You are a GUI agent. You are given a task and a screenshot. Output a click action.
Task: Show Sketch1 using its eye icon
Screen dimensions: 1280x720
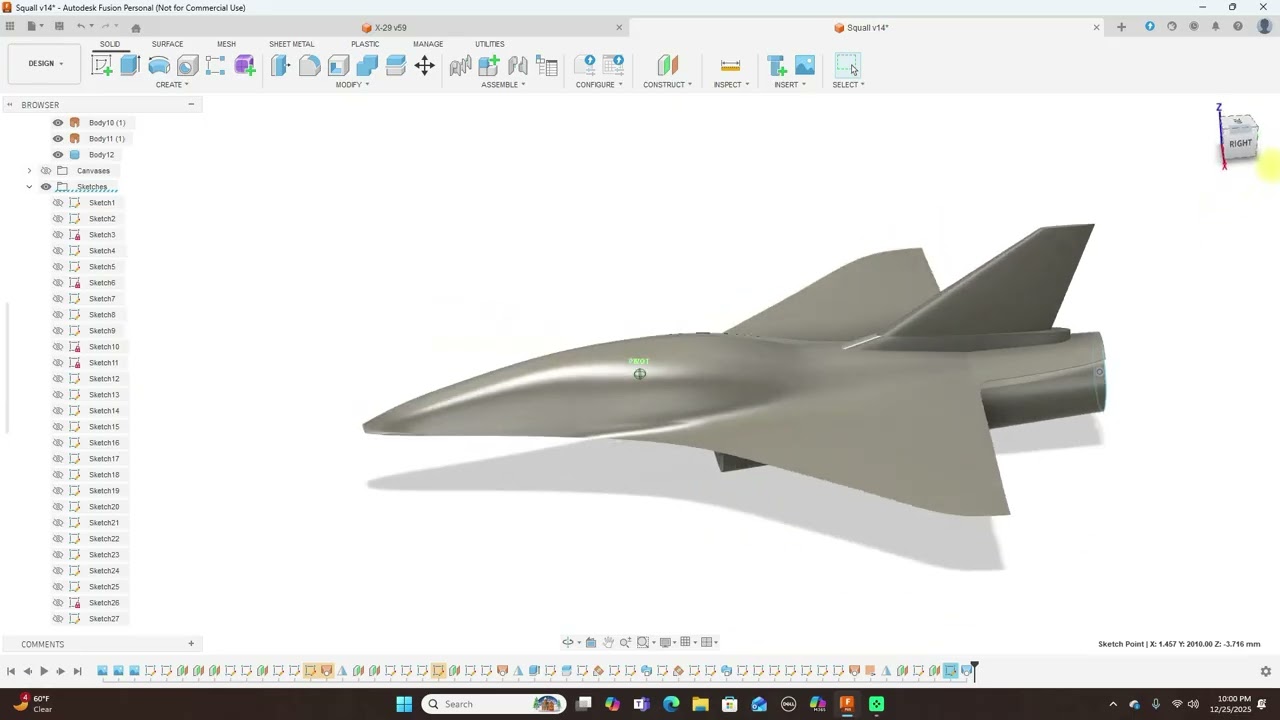[58, 203]
